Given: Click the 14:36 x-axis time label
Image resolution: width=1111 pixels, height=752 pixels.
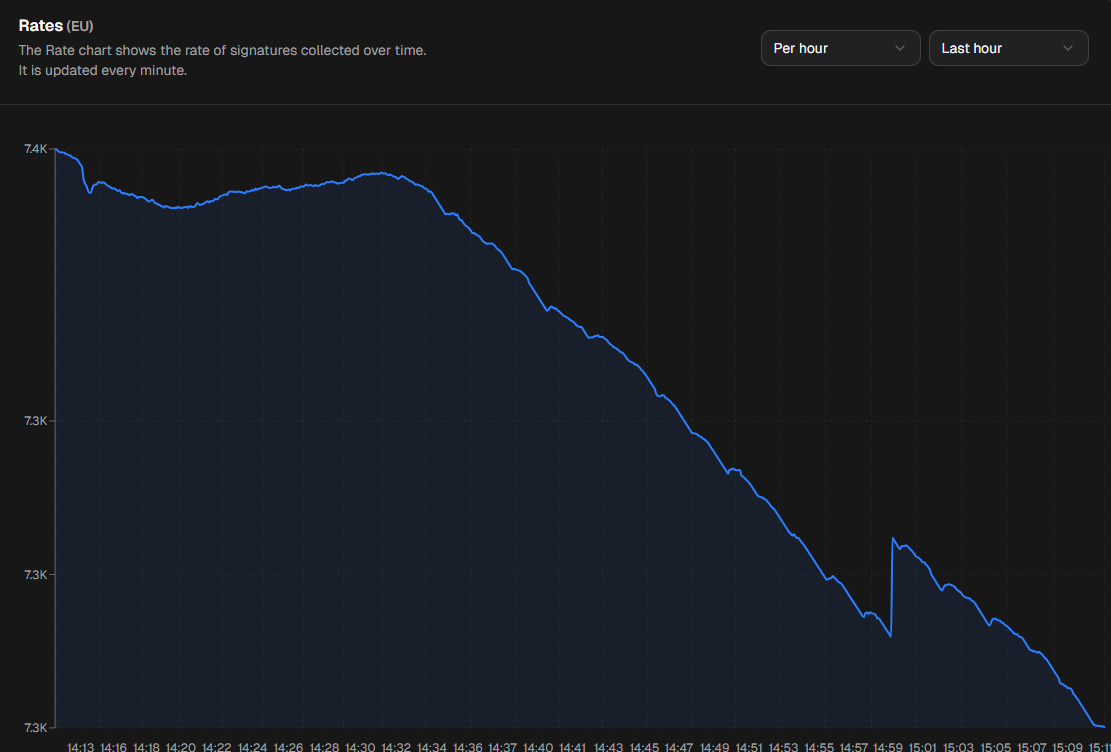Looking at the screenshot, I should pyautogui.click(x=468, y=747).
